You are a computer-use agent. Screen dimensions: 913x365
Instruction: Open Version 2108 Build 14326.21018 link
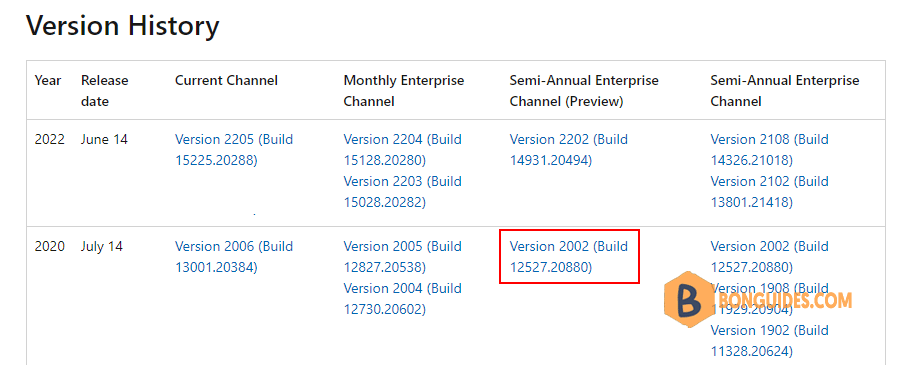click(x=769, y=150)
